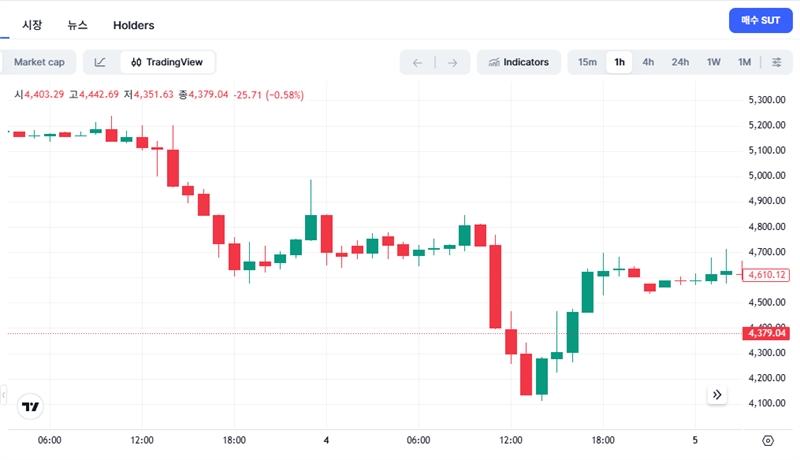Open the Indicators menu
The height and width of the screenshot is (460, 800).
pos(518,62)
